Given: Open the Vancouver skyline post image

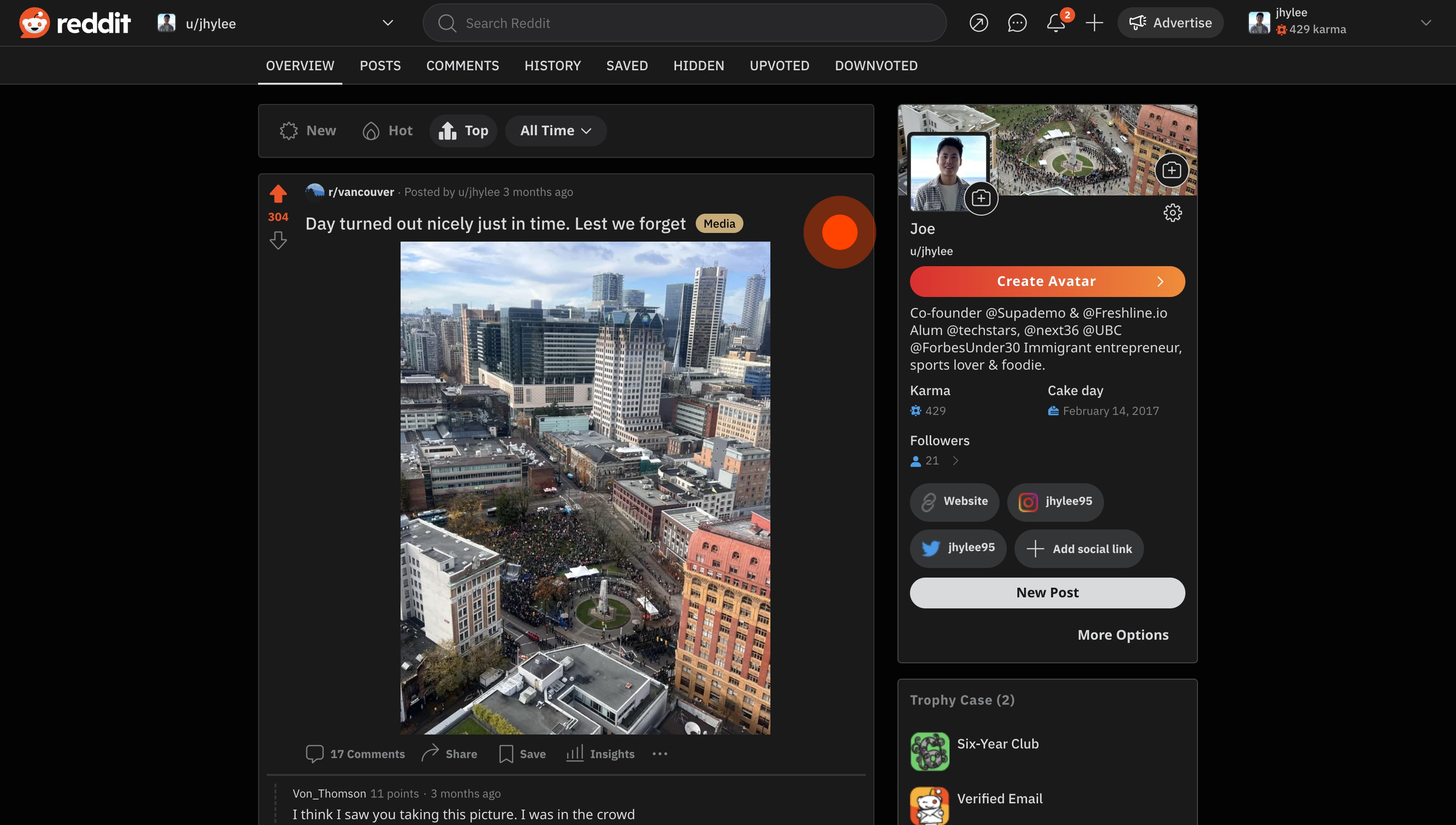Looking at the screenshot, I should pos(585,488).
